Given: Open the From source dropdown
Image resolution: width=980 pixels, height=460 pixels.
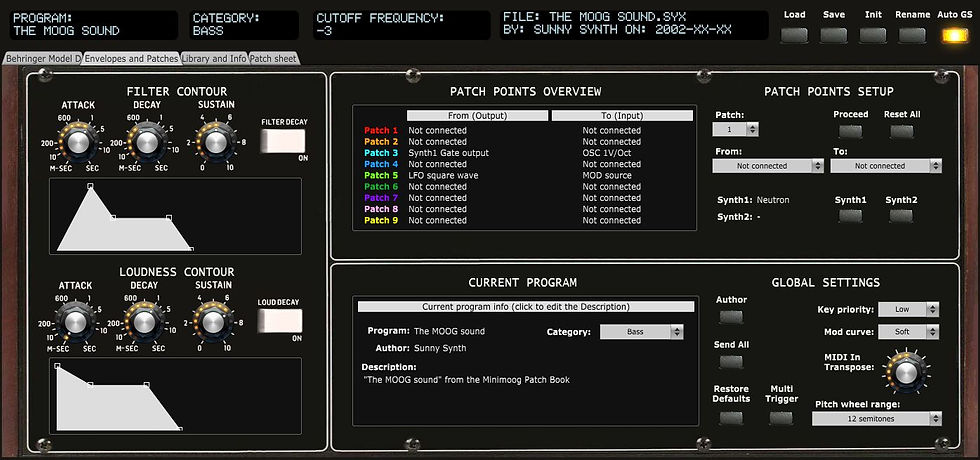Looking at the screenshot, I should click(x=768, y=166).
